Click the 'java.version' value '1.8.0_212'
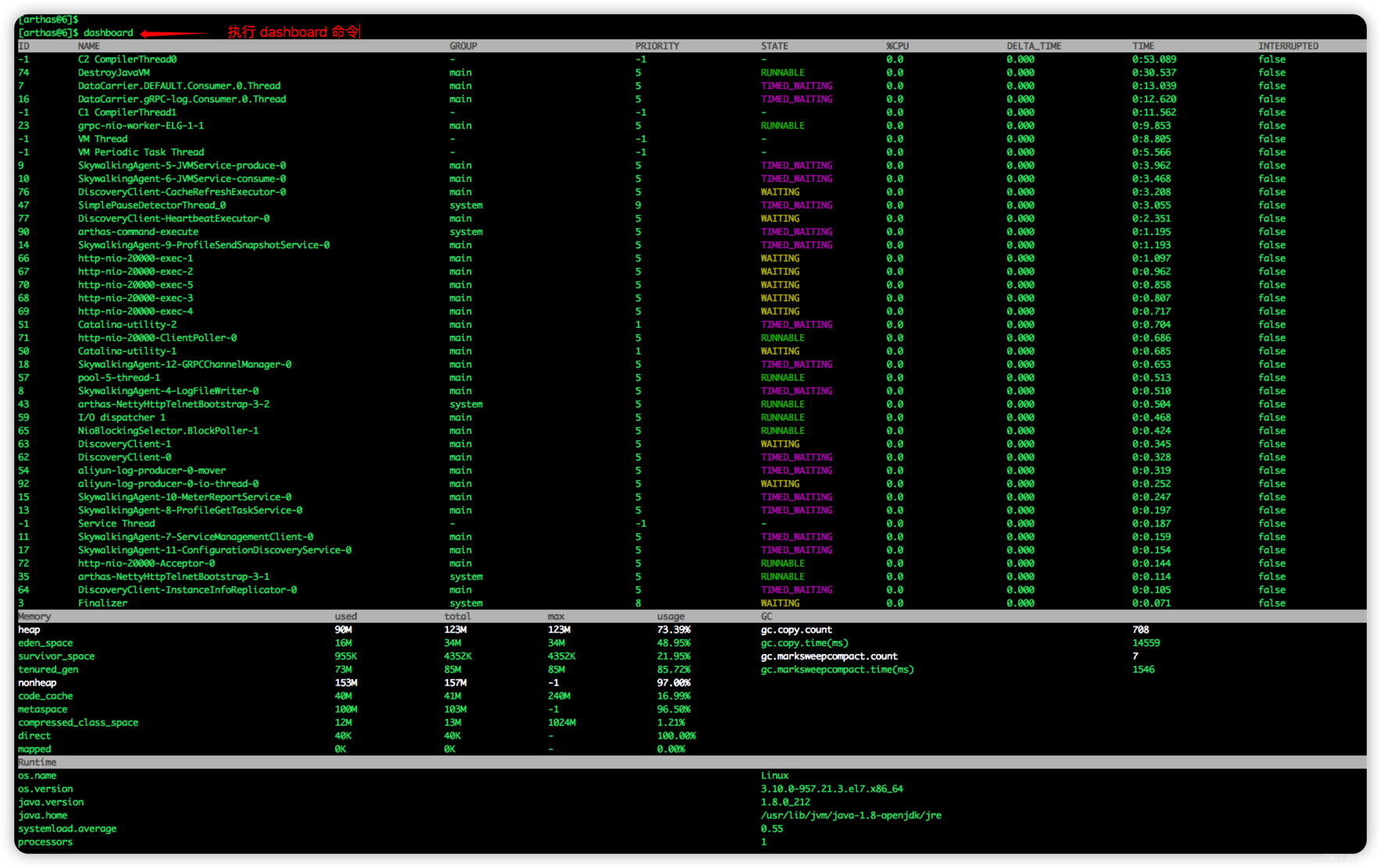The height and width of the screenshot is (868, 1381). point(786,802)
